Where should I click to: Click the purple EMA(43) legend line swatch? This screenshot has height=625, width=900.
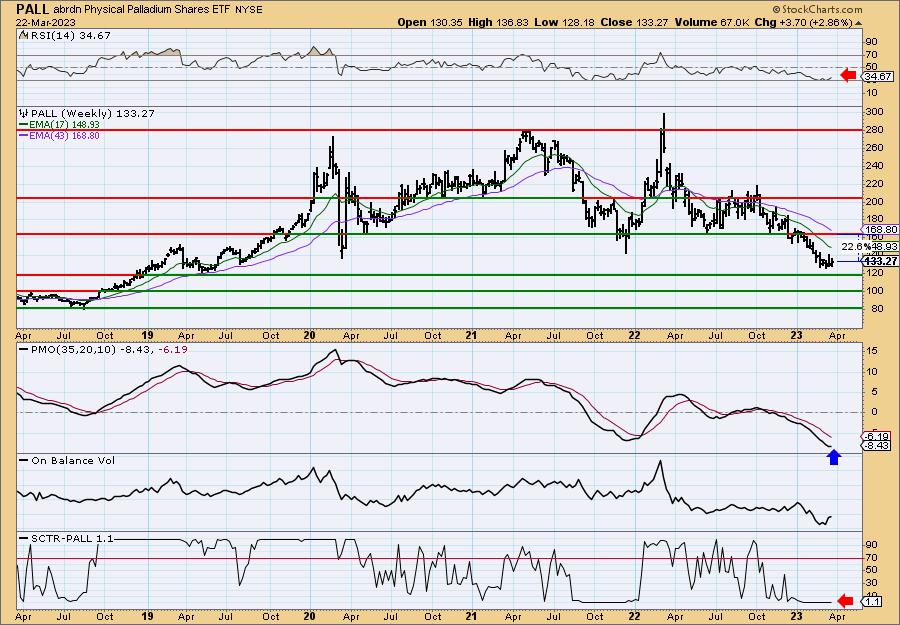[x=24, y=136]
